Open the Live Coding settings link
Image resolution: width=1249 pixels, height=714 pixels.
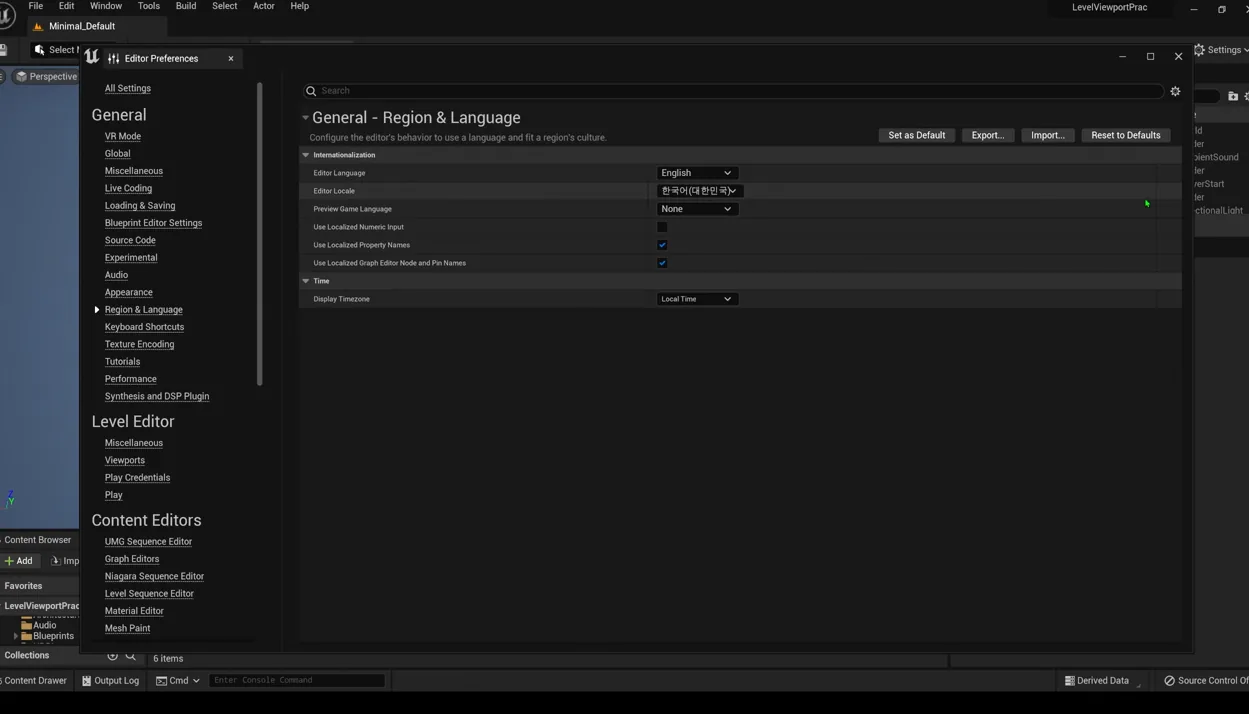point(128,188)
